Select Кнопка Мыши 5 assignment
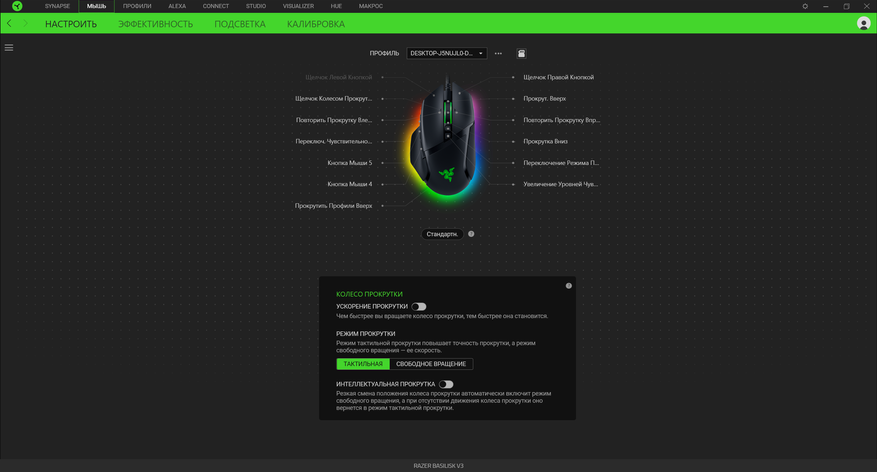 [x=350, y=163]
